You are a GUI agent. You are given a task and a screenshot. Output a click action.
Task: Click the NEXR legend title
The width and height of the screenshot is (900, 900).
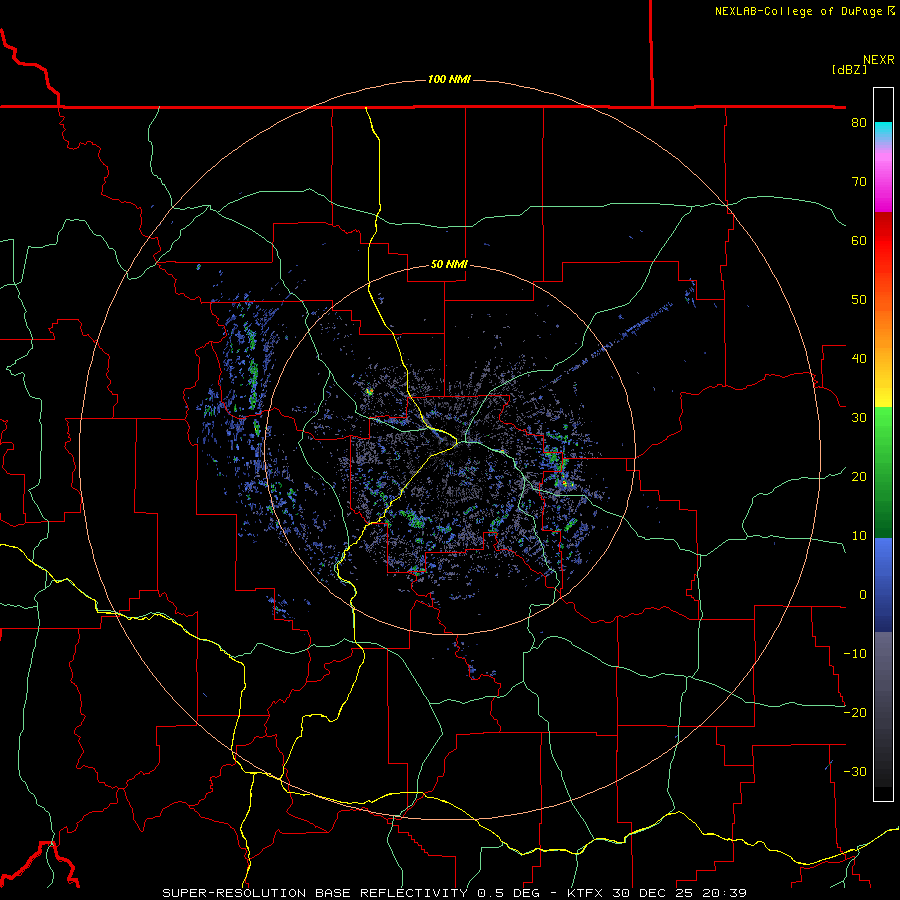[878, 60]
